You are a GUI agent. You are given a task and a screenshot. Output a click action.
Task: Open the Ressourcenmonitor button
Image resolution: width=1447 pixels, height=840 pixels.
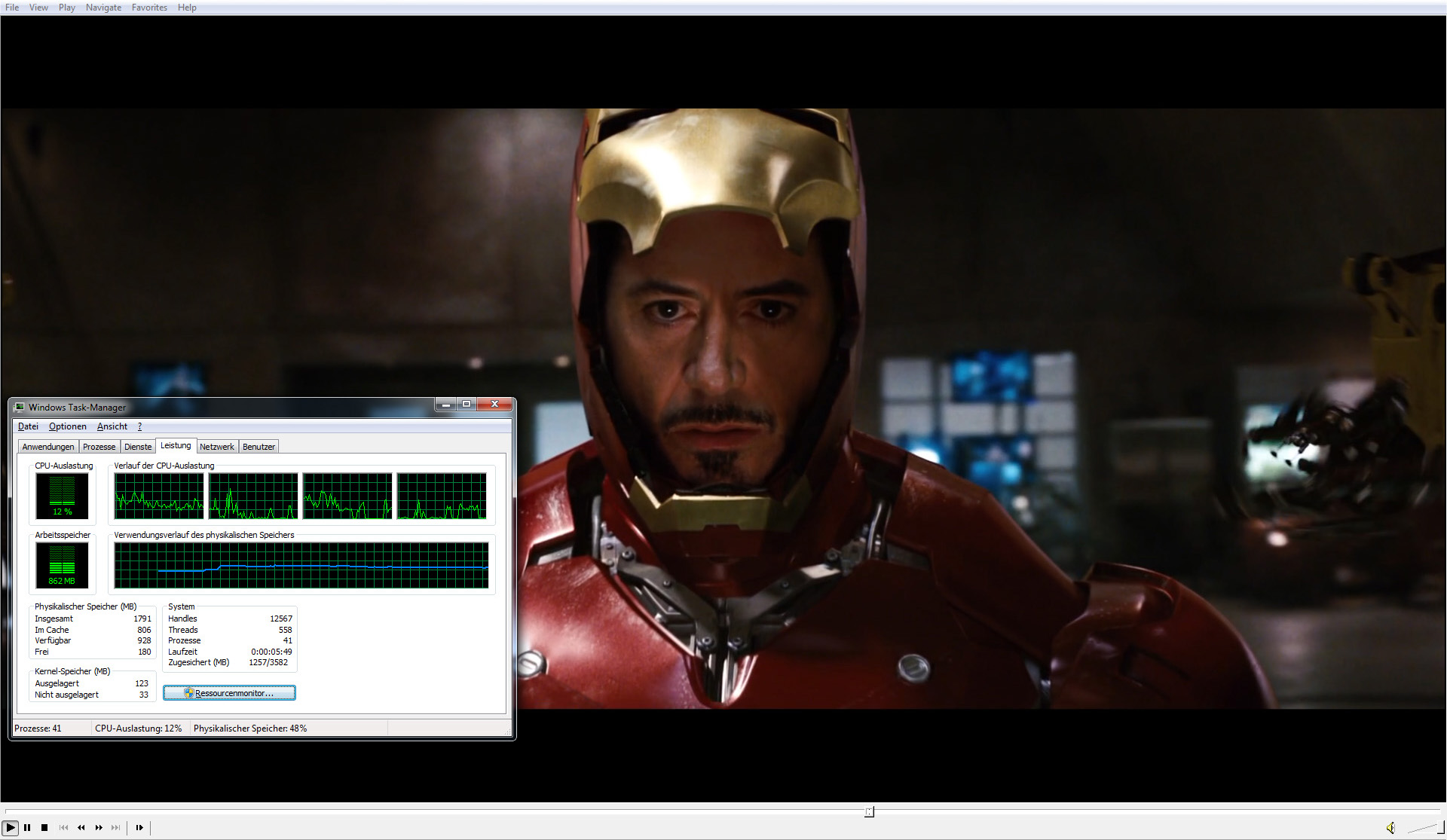click(x=229, y=693)
